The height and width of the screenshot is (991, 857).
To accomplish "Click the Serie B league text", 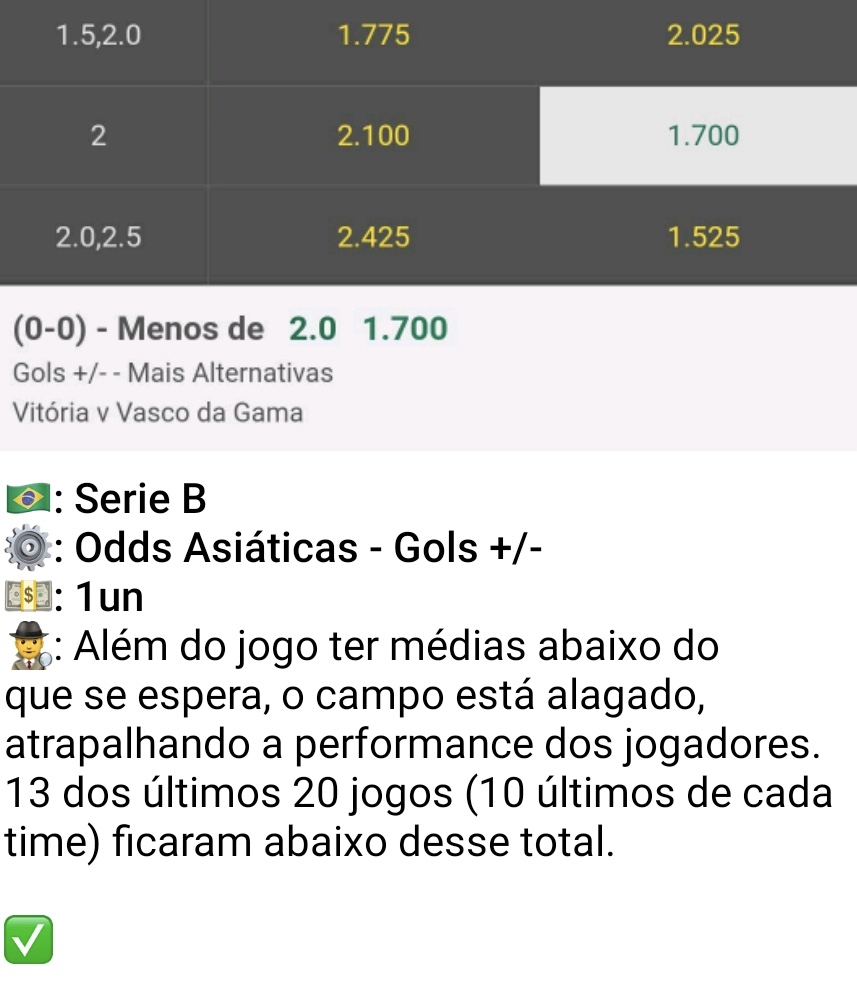I will click(x=140, y=499).
